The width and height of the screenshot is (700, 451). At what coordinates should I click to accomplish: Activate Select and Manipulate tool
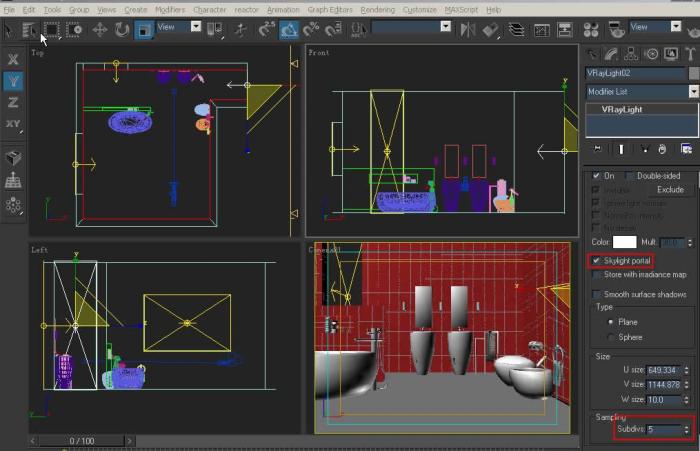pos(241,30)
